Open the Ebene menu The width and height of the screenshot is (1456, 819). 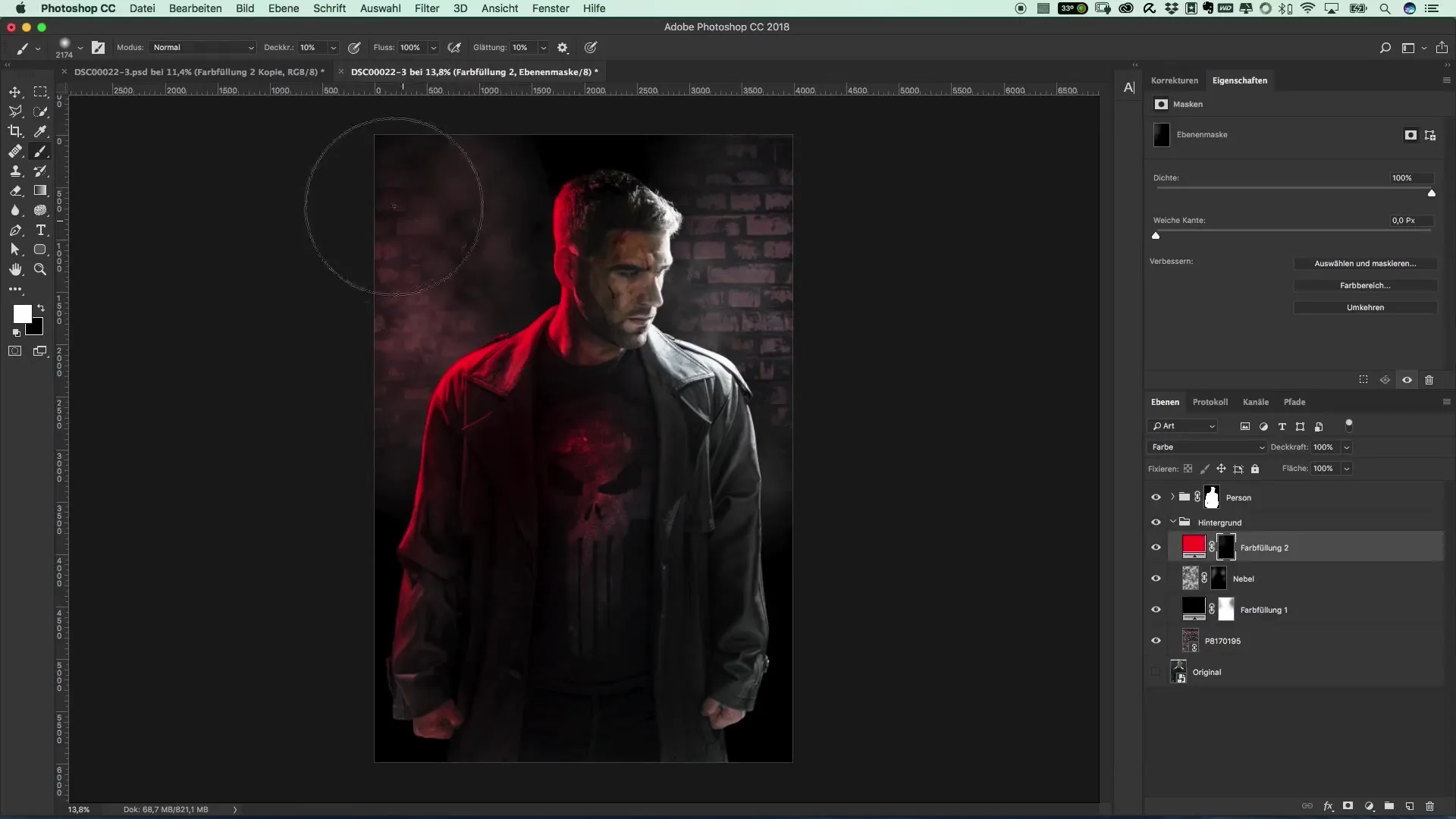284,8
